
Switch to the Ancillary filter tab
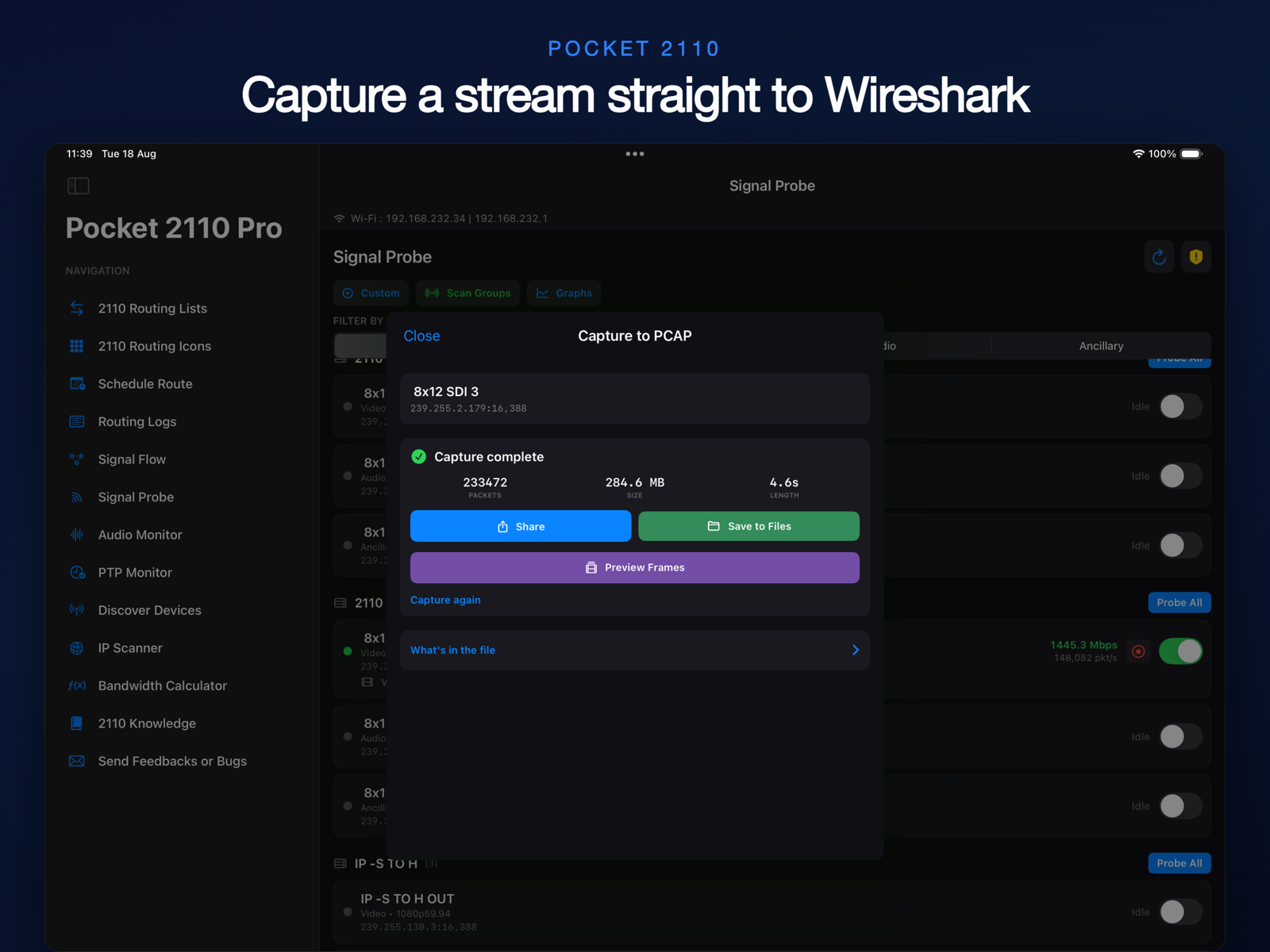(x=1101, y=346)
